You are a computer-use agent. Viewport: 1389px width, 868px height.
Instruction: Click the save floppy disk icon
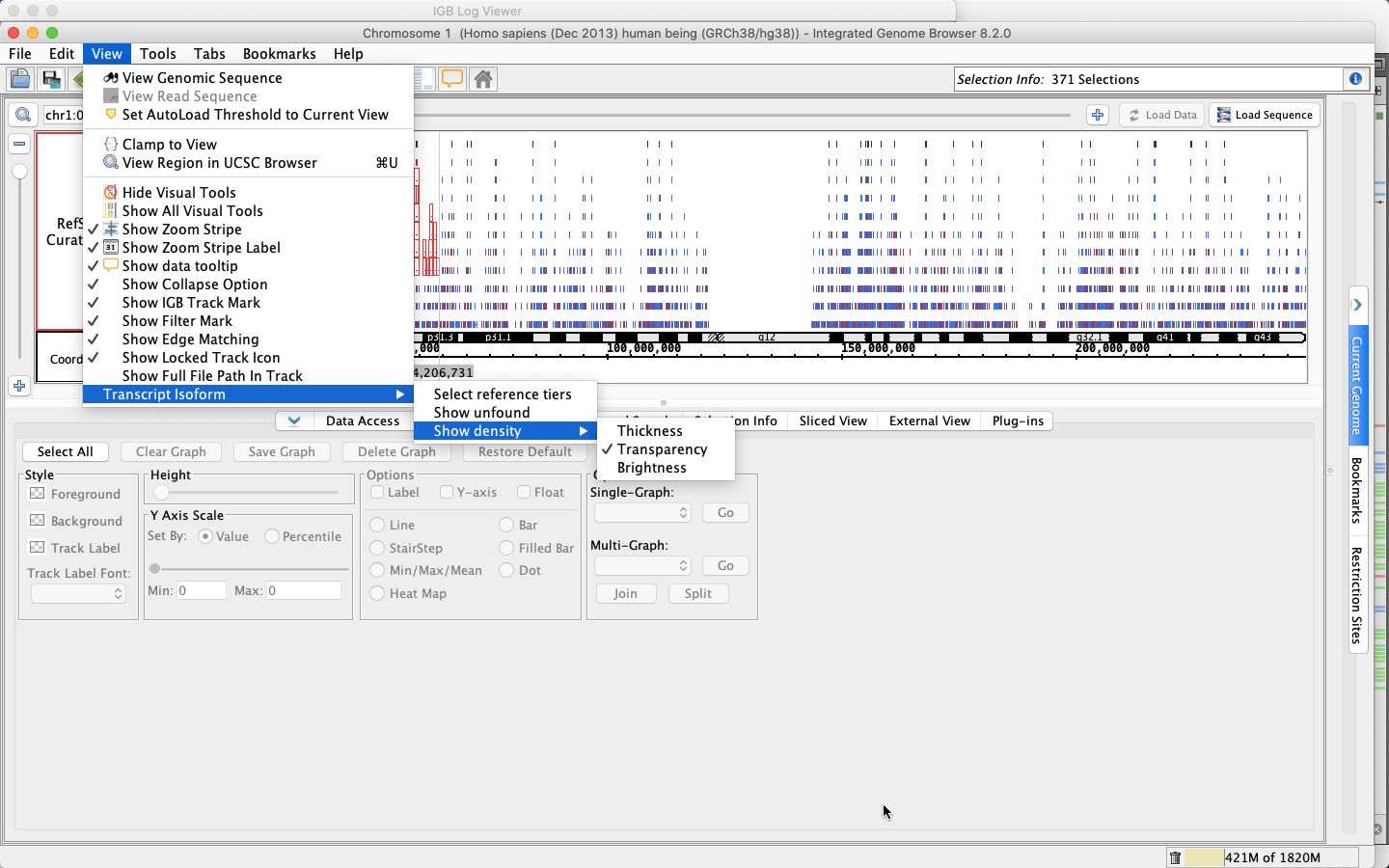51,79
